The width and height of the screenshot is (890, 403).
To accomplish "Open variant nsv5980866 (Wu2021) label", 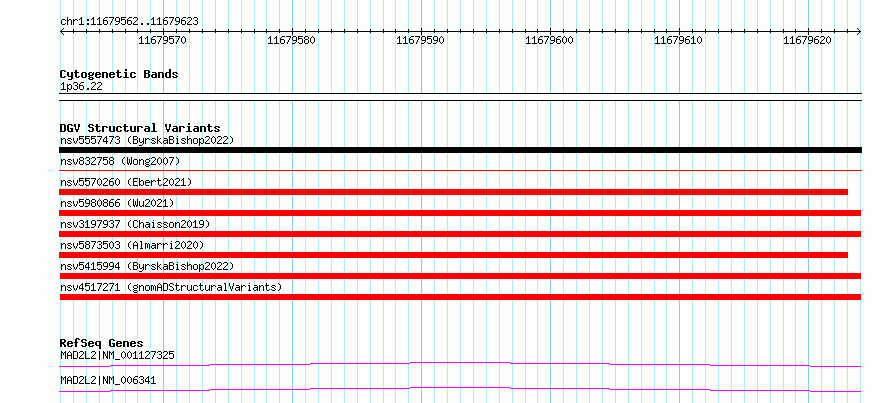I will [x=117, y=203].
